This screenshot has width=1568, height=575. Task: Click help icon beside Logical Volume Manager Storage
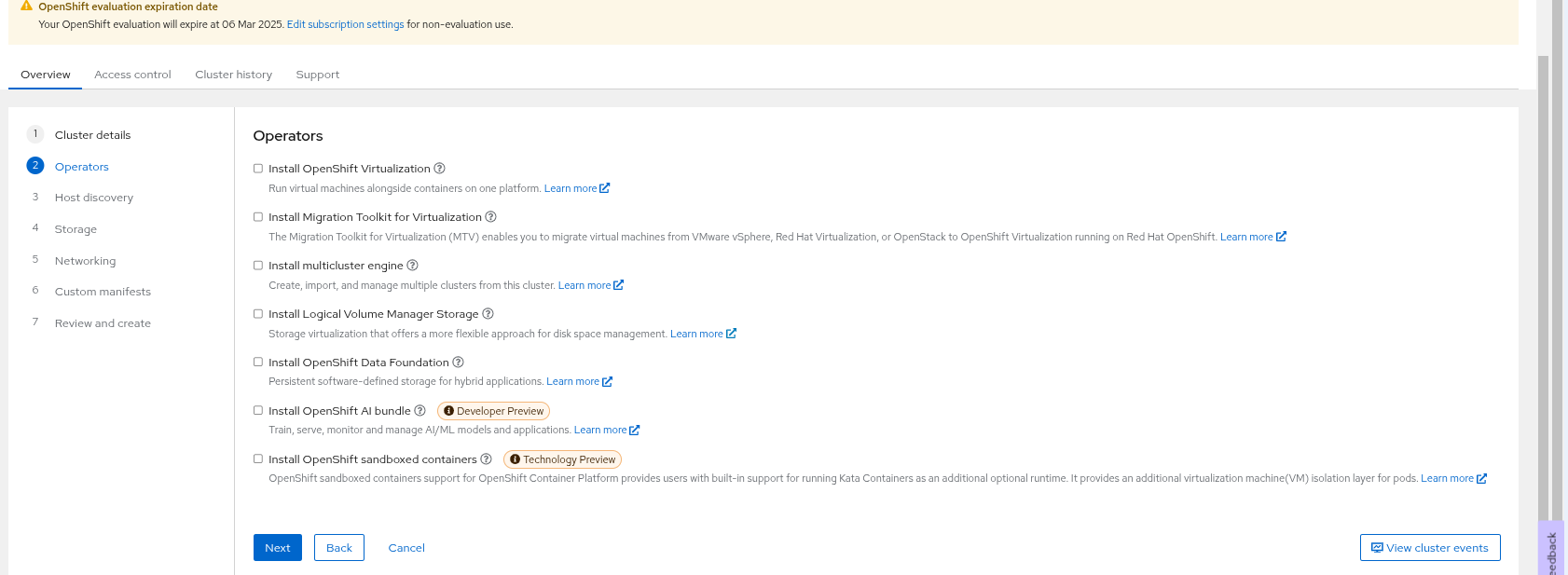tap(488, 314)
